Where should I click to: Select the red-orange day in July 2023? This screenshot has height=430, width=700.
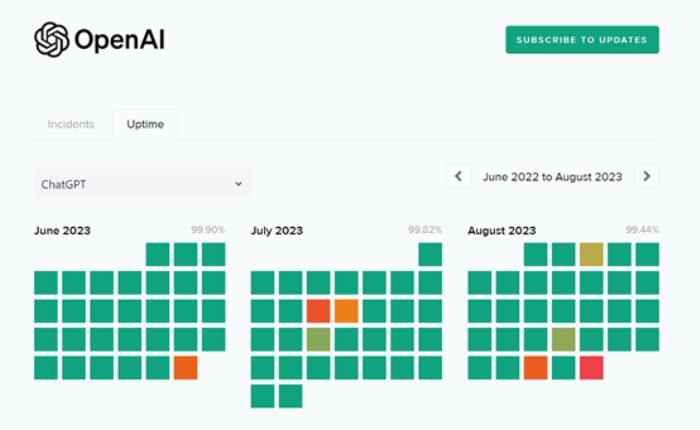pos(318,311)
